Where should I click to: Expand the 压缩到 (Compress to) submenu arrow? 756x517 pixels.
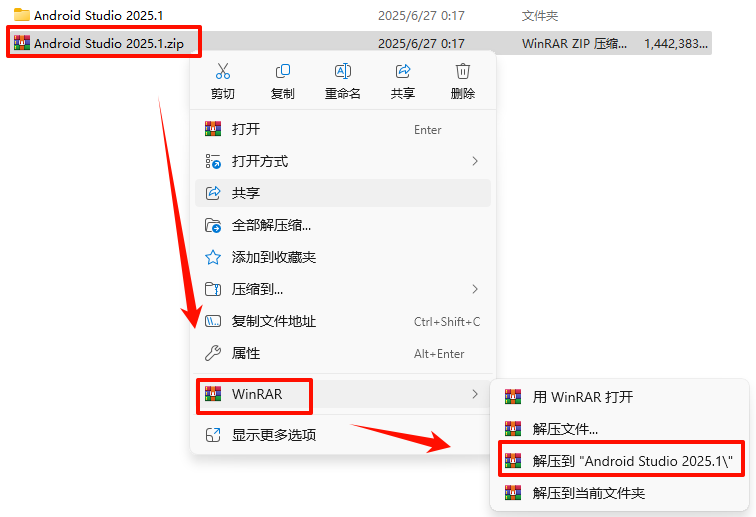(475, 289)
